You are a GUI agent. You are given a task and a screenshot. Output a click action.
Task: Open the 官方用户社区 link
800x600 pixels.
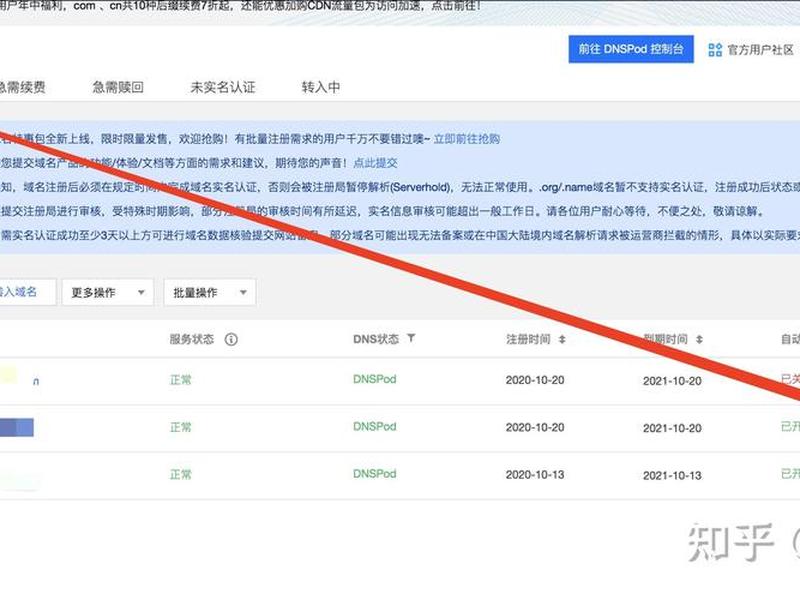pyautogui.click(x=760, y=50)
